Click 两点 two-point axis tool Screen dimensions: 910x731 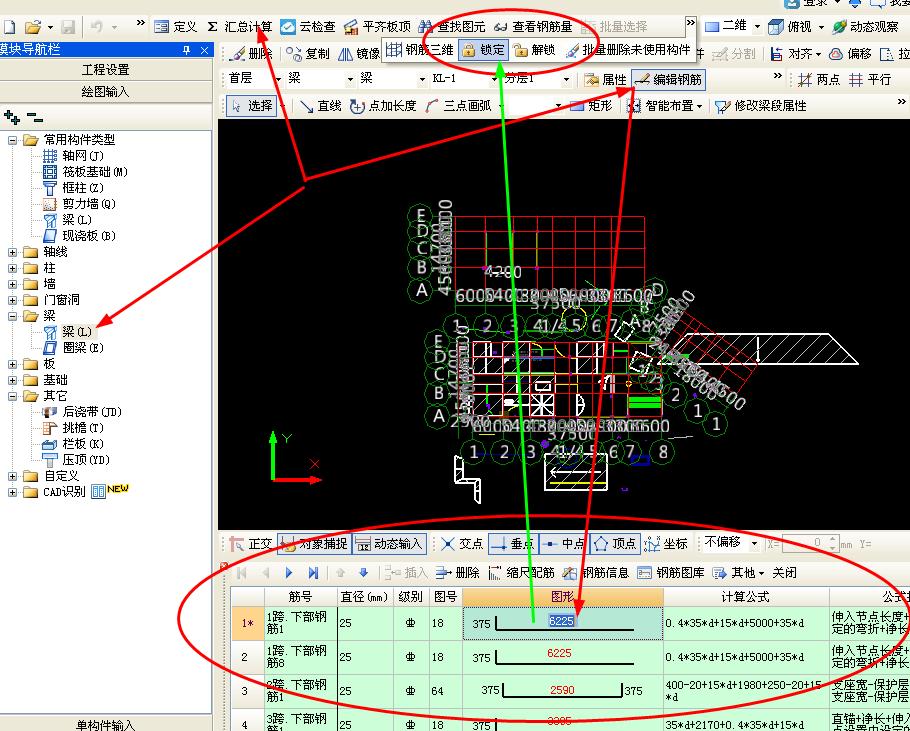click(819, 79)
